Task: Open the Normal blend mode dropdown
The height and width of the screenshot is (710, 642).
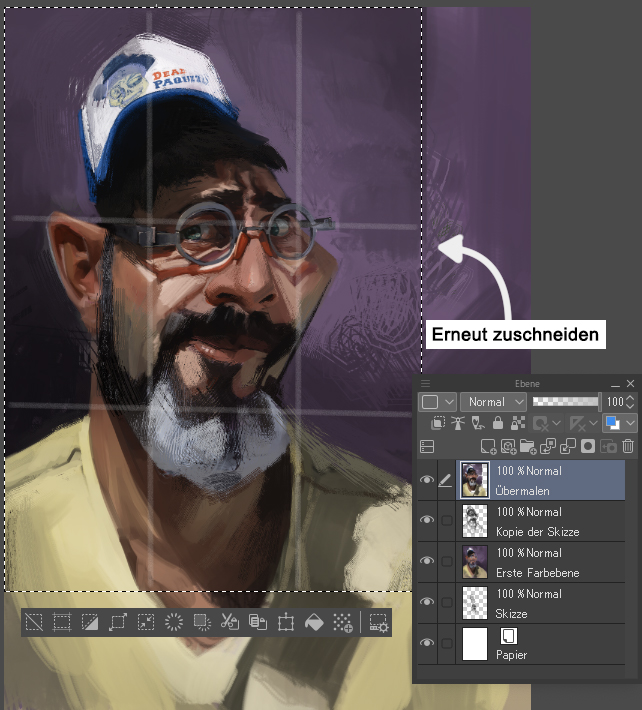Action: 493,402
